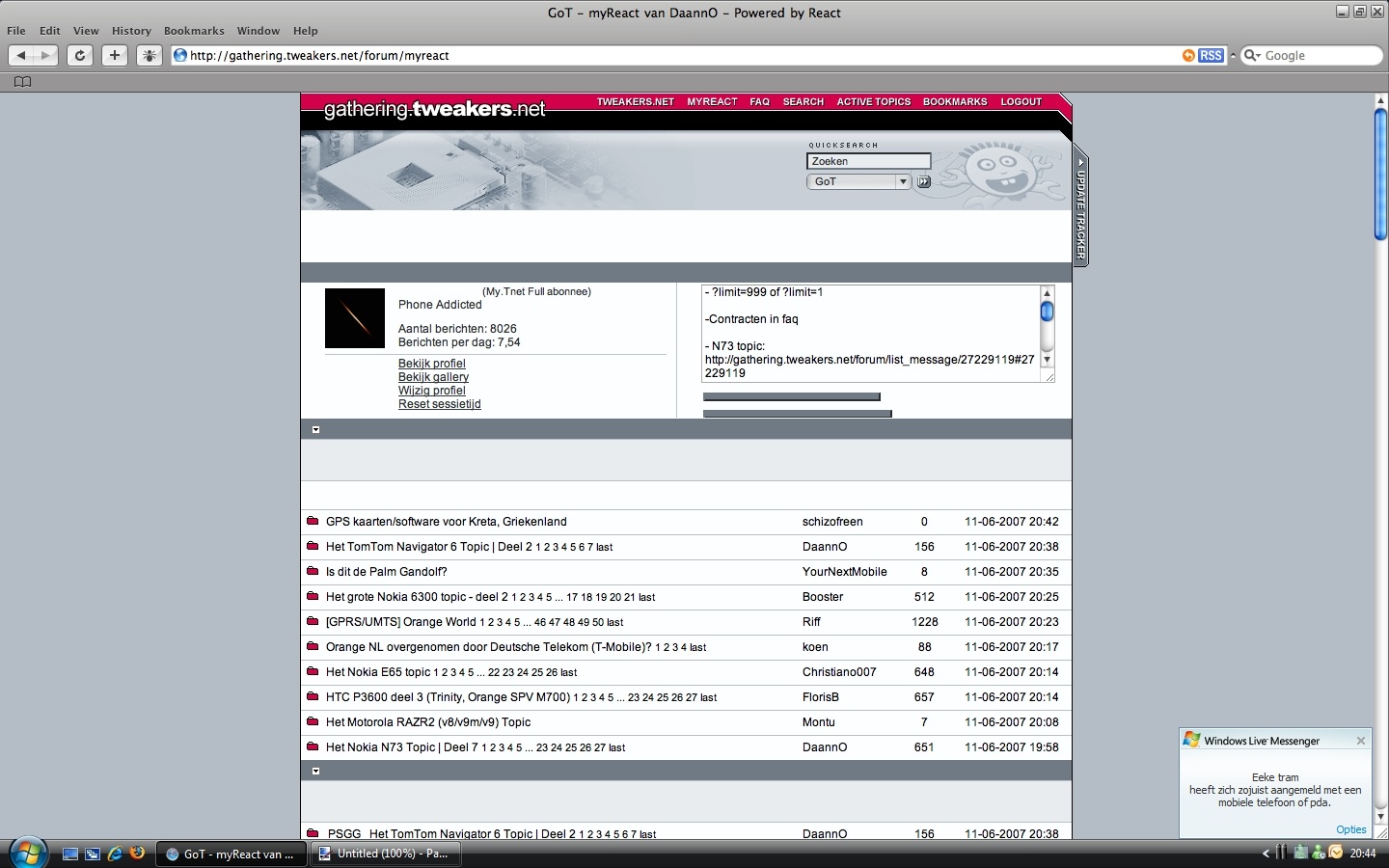Open the Bookmarks menu in the menu bar
Image resolution: width=1389 pixels, height=868 pixels.
click(x=194, y=31)
